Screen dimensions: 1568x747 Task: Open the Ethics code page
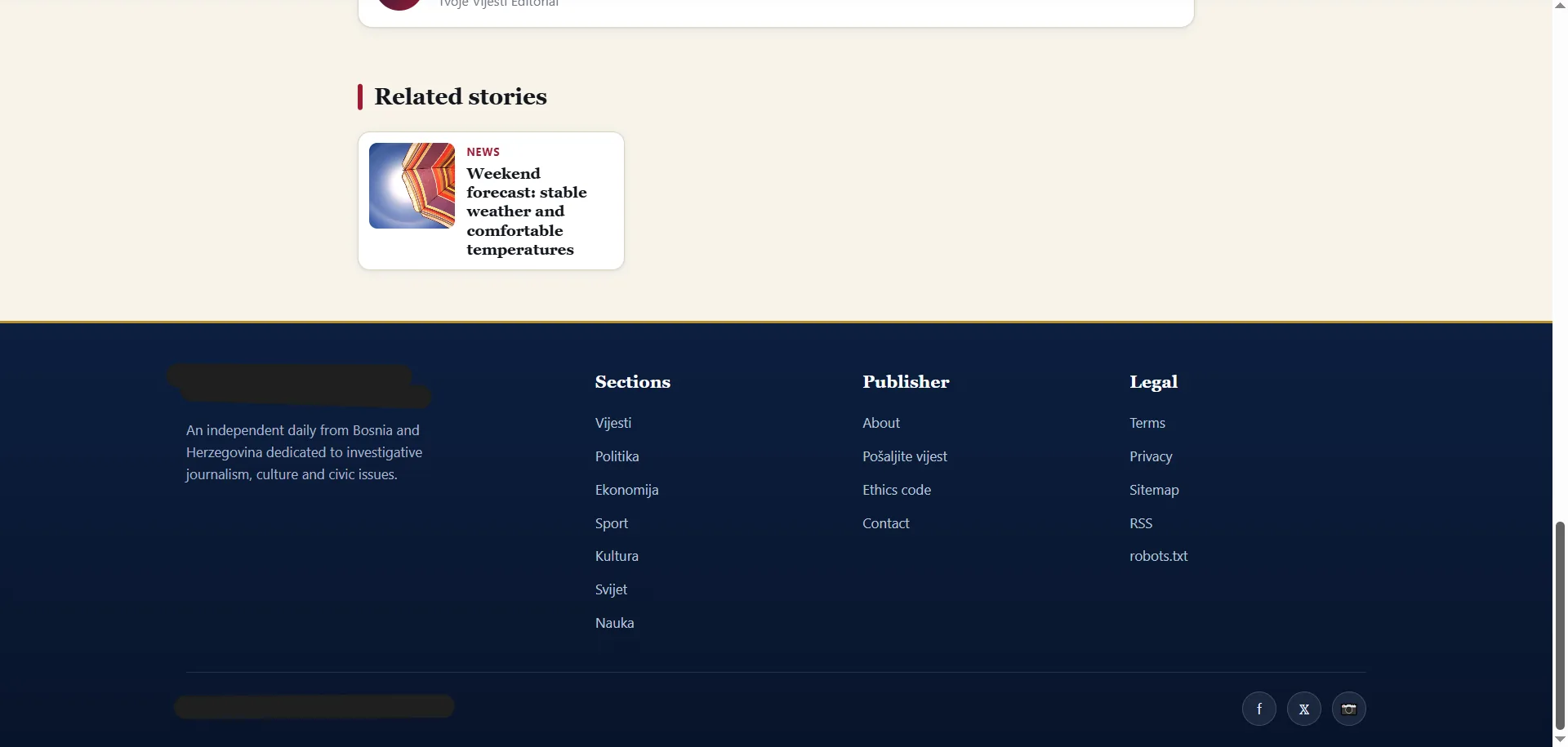tap(896, 490)
